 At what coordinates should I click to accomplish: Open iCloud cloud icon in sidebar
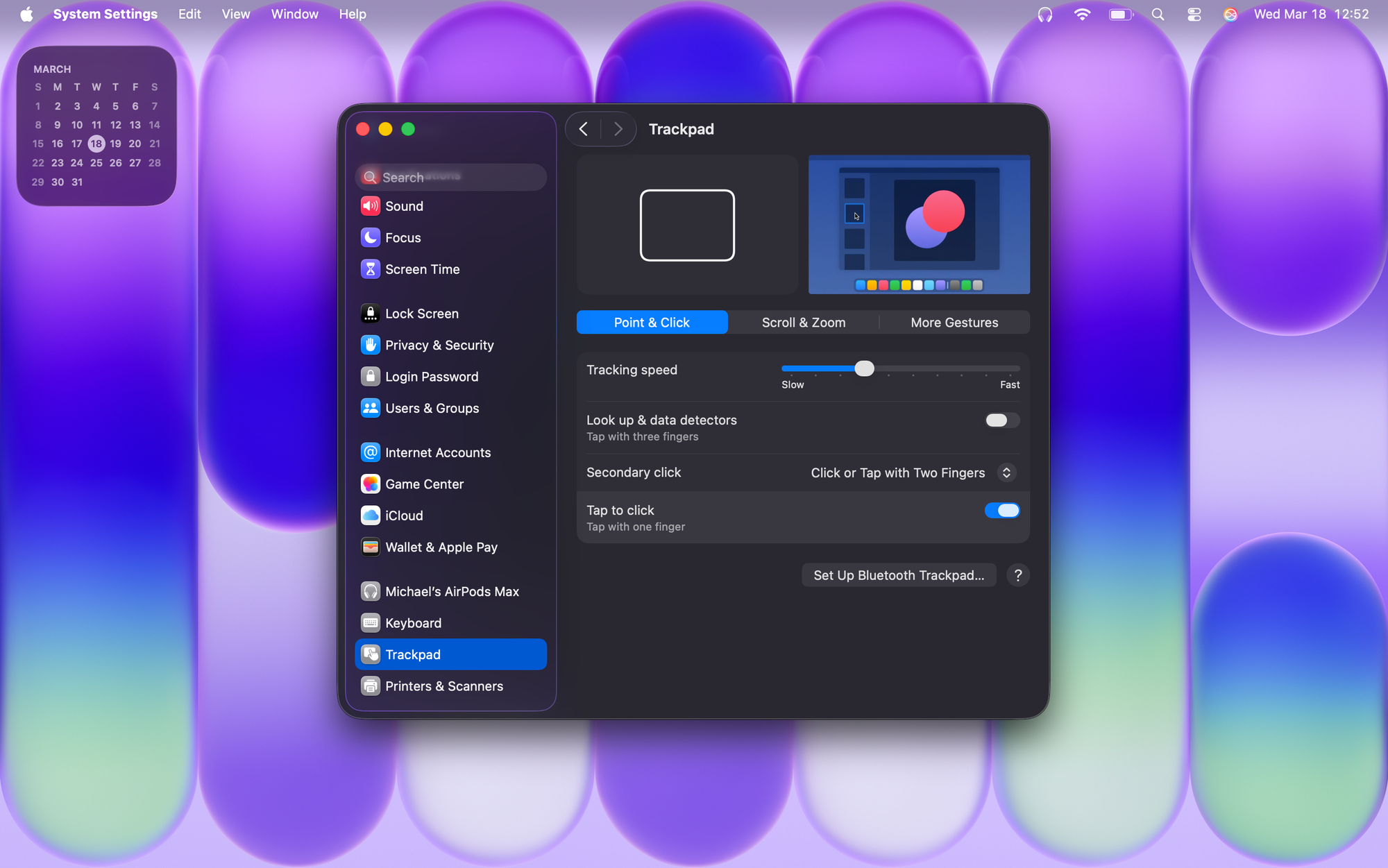[x=370, y=516]
